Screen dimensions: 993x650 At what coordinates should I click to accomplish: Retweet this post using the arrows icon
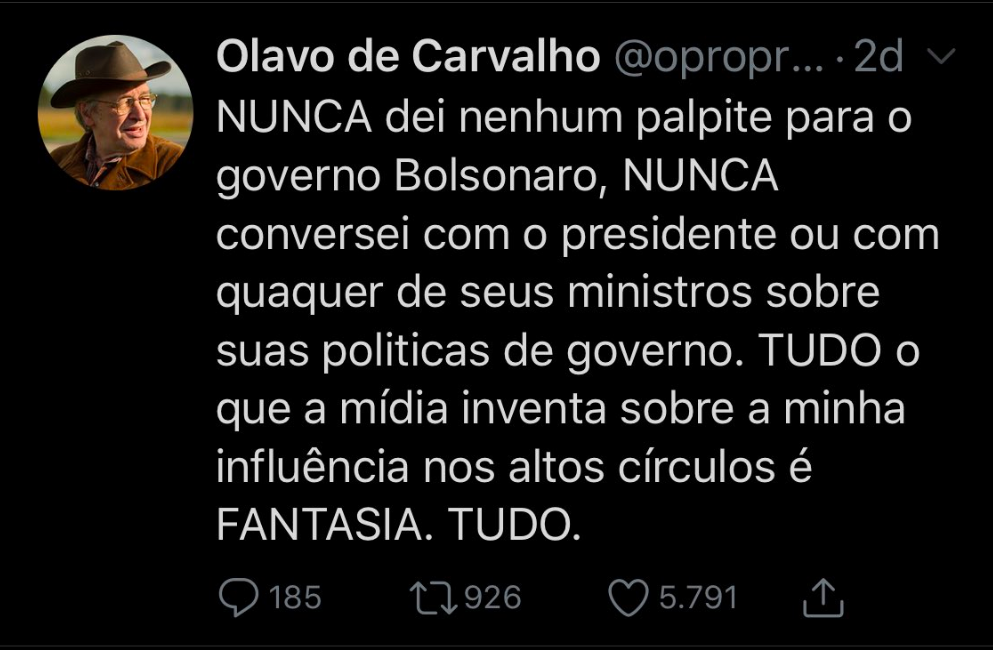point(433,598)
